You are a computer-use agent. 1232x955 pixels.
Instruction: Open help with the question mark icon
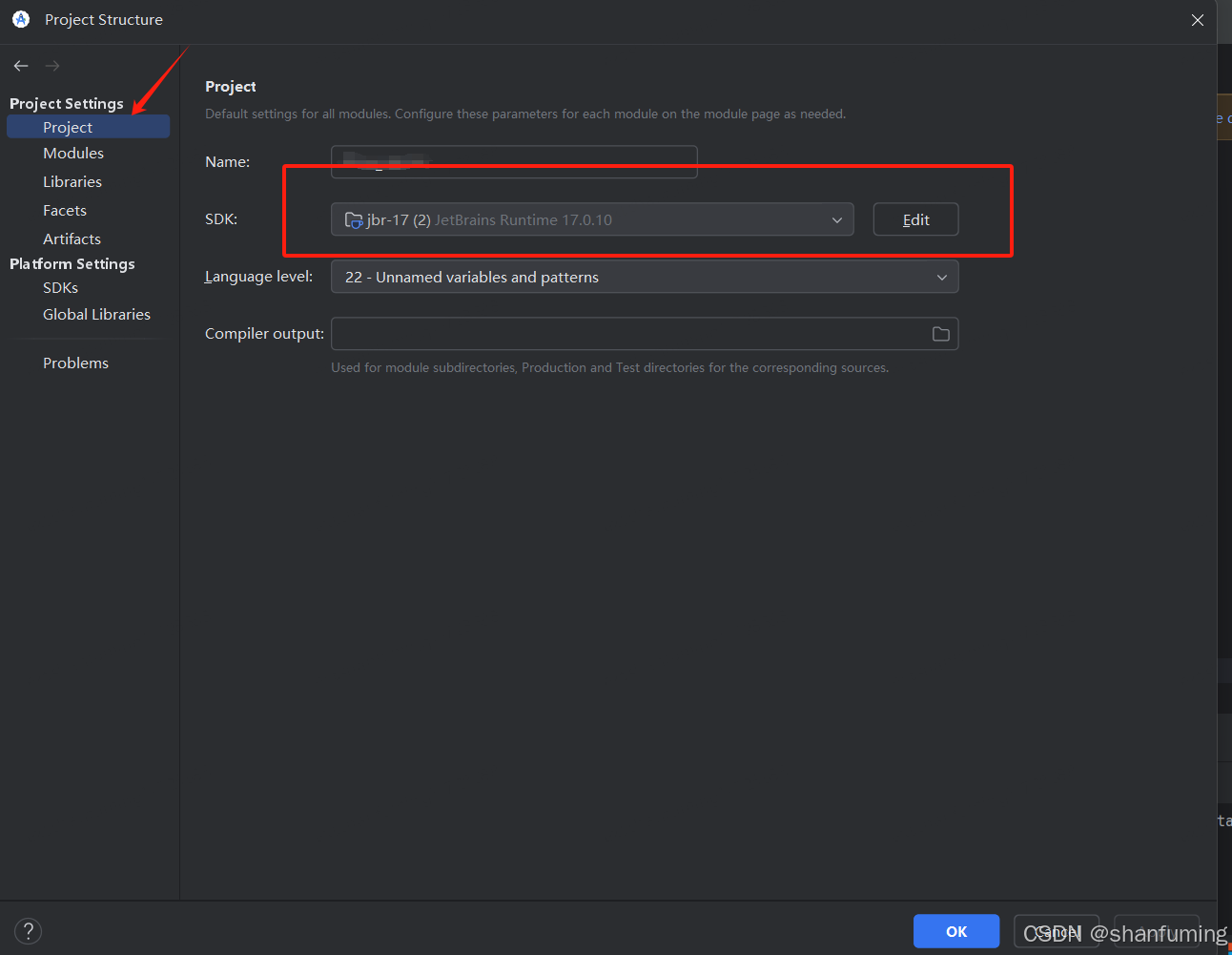[28, 931]
